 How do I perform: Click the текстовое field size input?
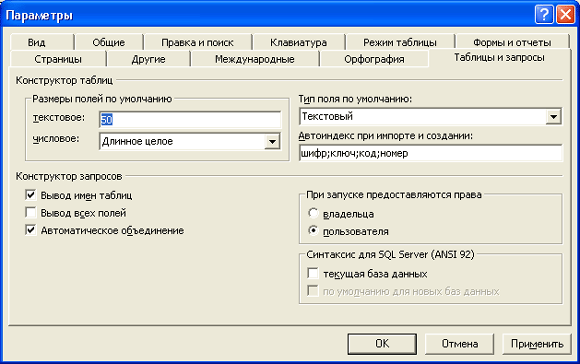[x=190, y=119]
